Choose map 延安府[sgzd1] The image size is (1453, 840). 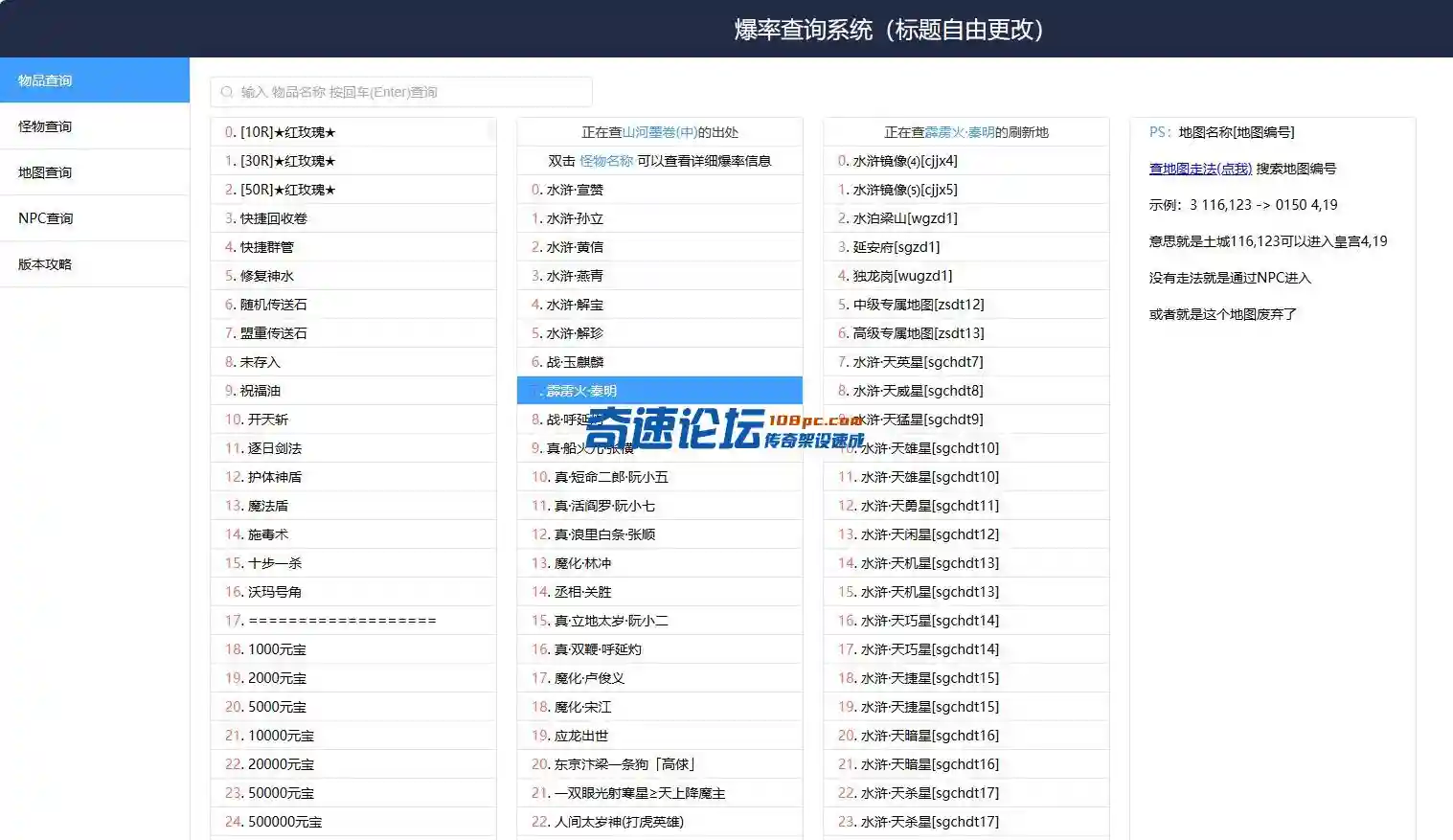point(966,247)
